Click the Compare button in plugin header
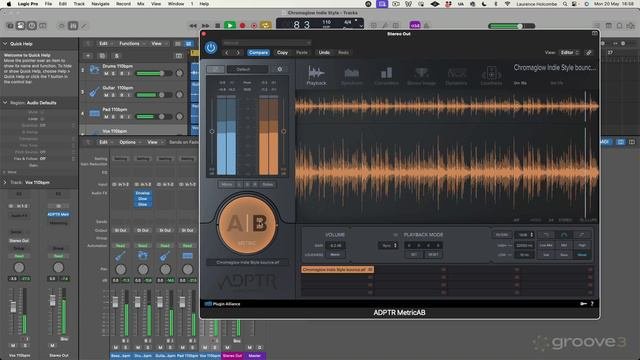This screenshot has height=360, width=640. [258, 53]
